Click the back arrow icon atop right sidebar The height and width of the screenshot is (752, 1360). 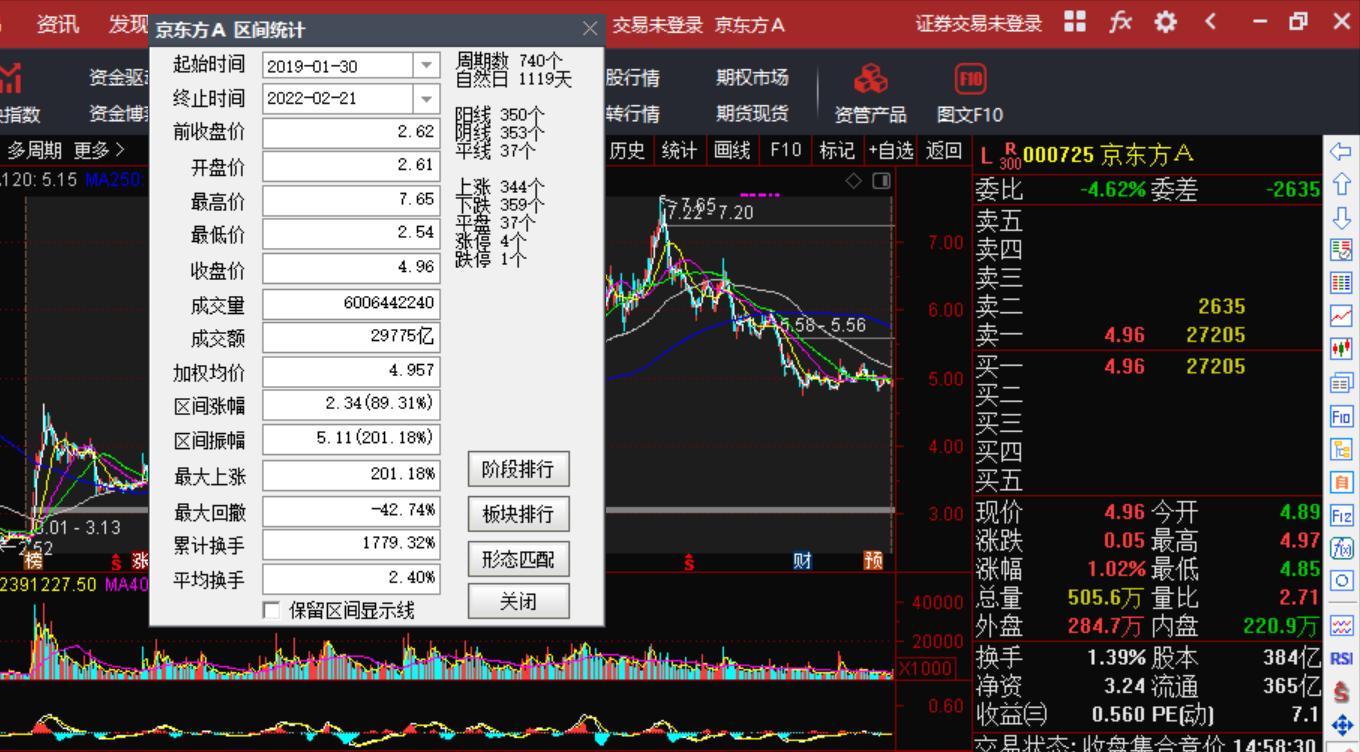(1340, 151)
